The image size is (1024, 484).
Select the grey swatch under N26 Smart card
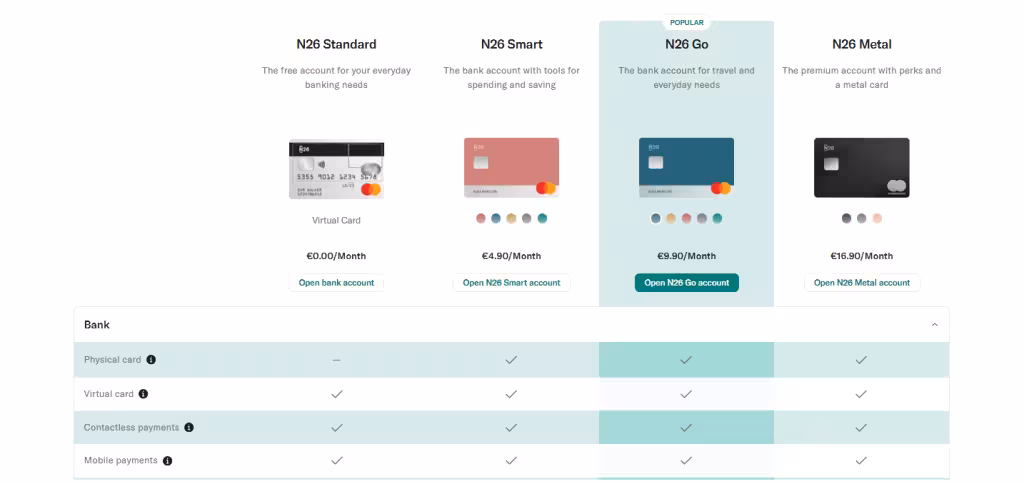527,218
